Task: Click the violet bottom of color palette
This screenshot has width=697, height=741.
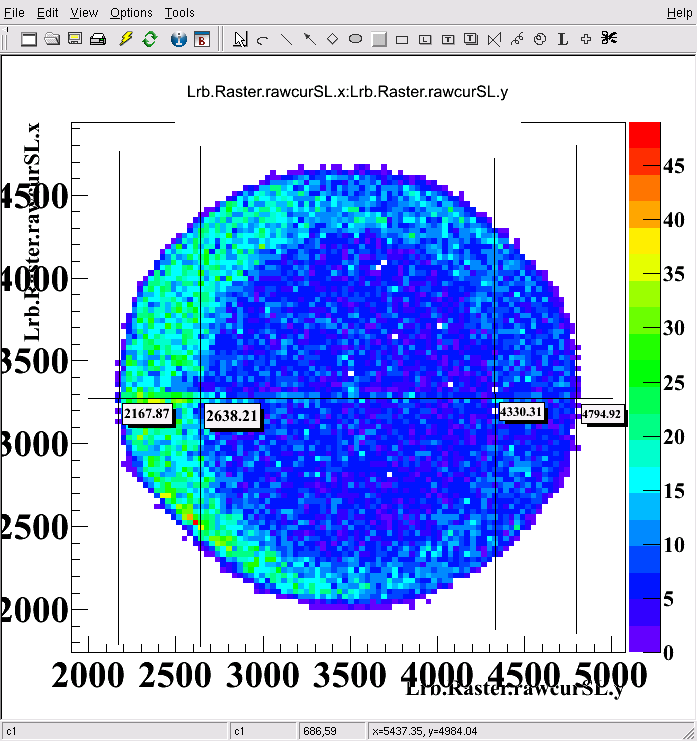Action: click(645, 639)
